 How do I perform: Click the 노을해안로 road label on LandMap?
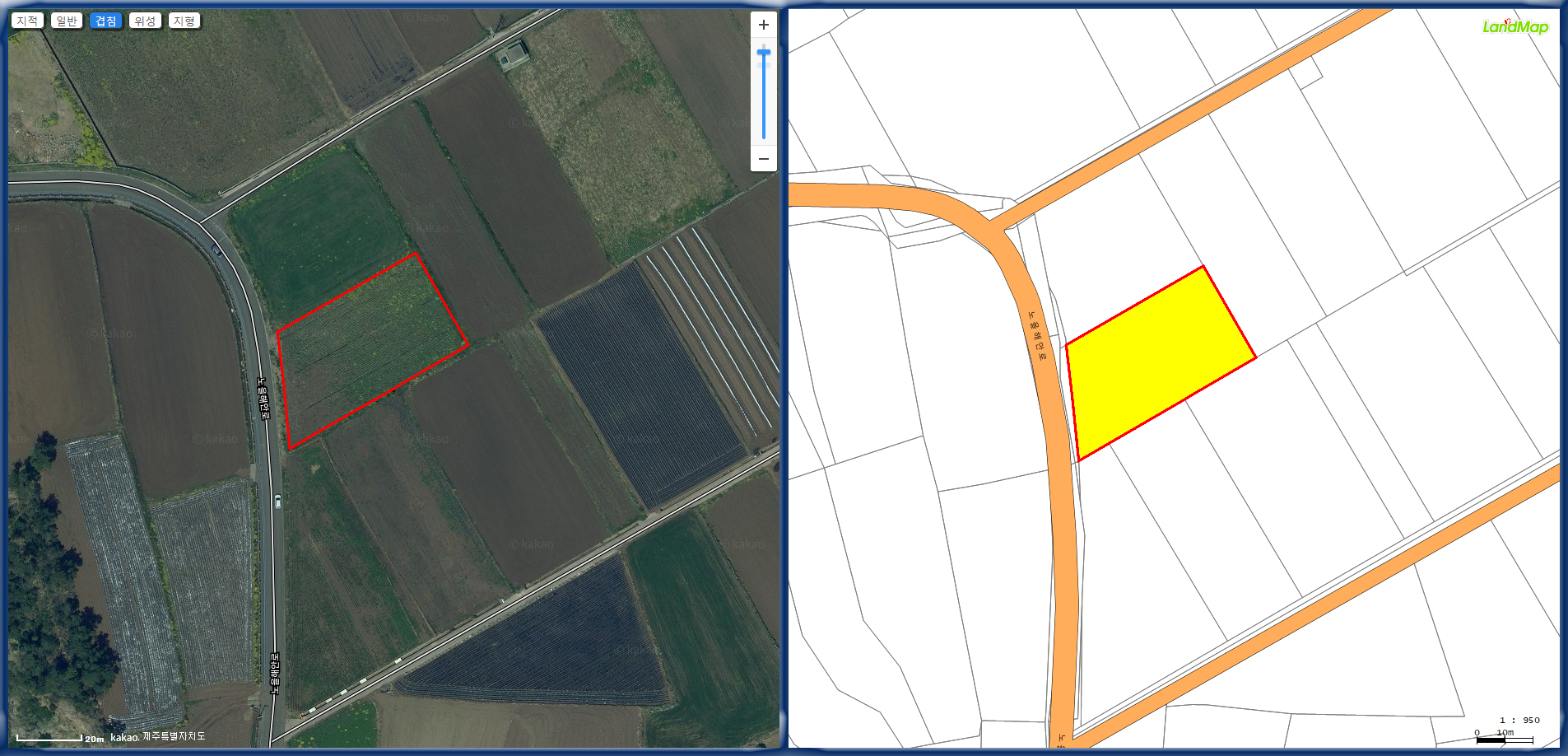click(x=1037, y=337)
